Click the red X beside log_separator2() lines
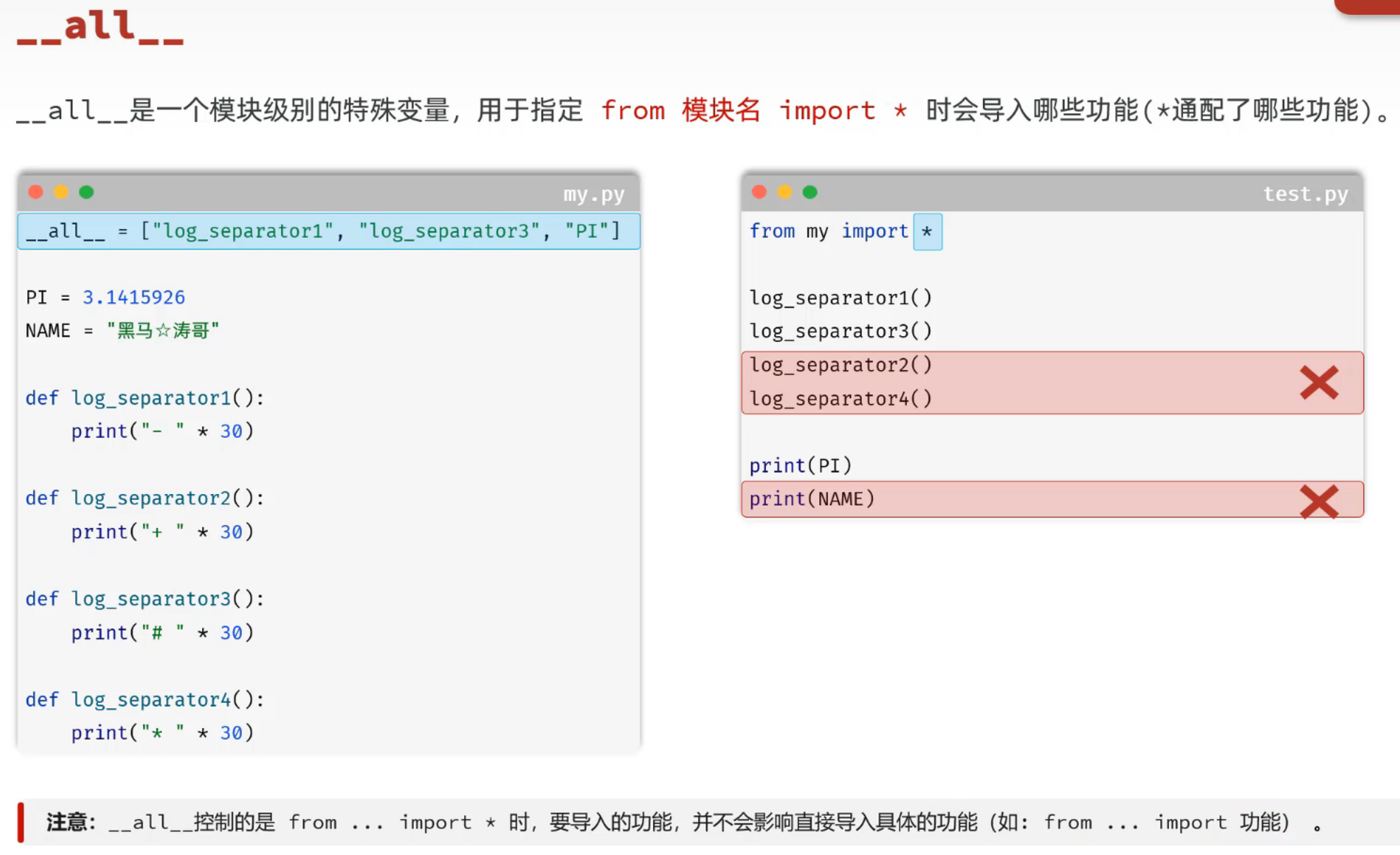The width and height of the screenshot is (1400, 855). tap(1318, 383)
